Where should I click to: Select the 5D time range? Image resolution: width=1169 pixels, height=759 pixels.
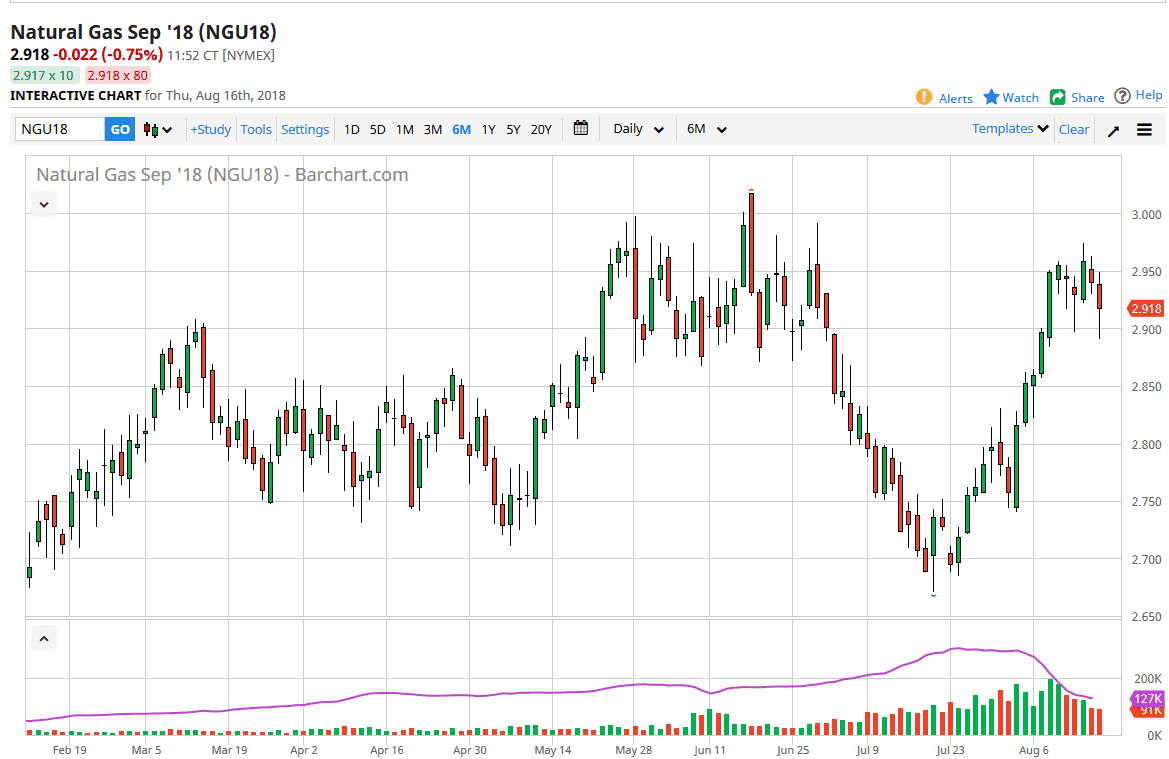(x=378, y=130)
